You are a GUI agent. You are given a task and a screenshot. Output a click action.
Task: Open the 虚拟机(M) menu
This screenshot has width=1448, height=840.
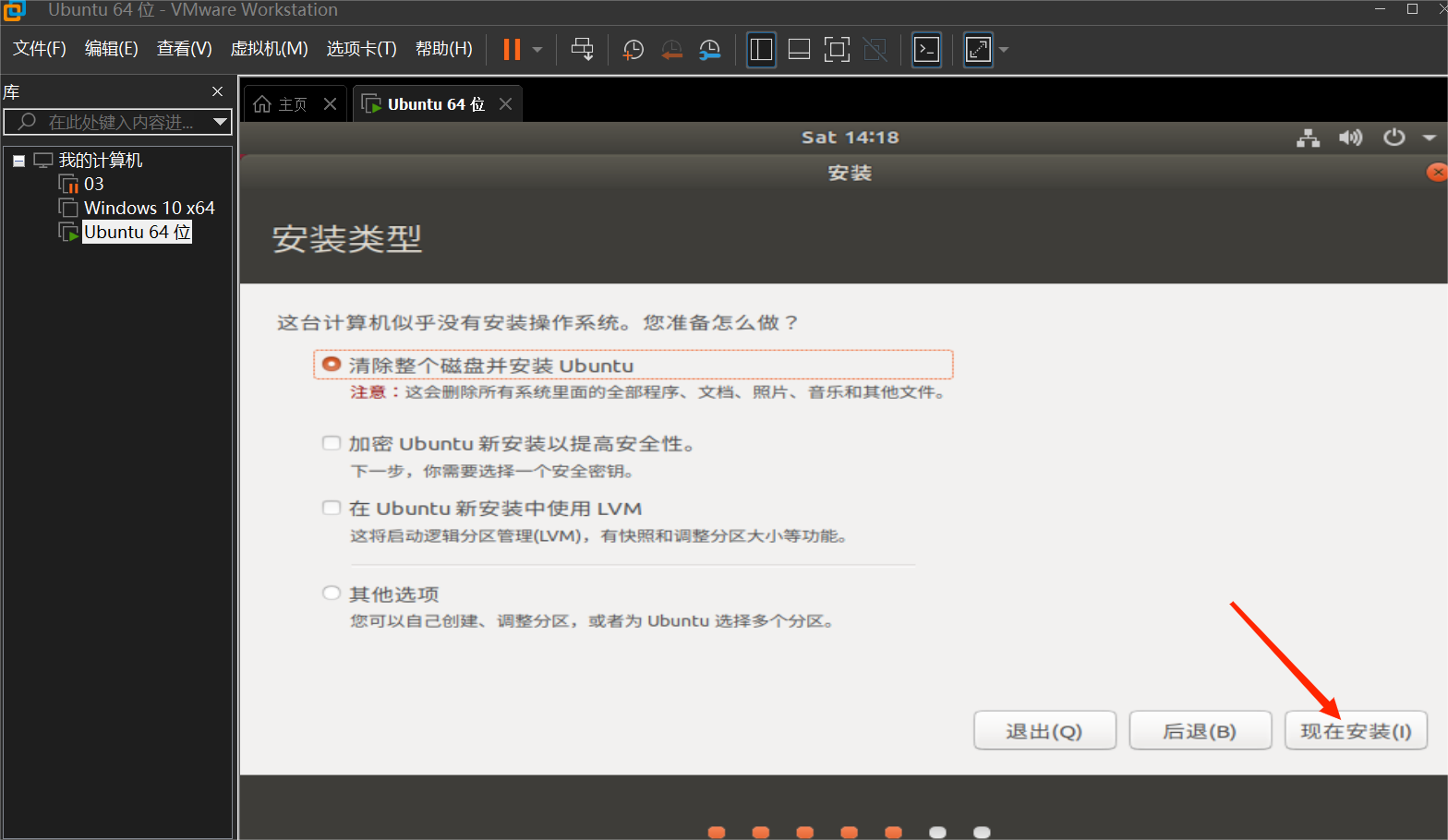click(269, 49)
